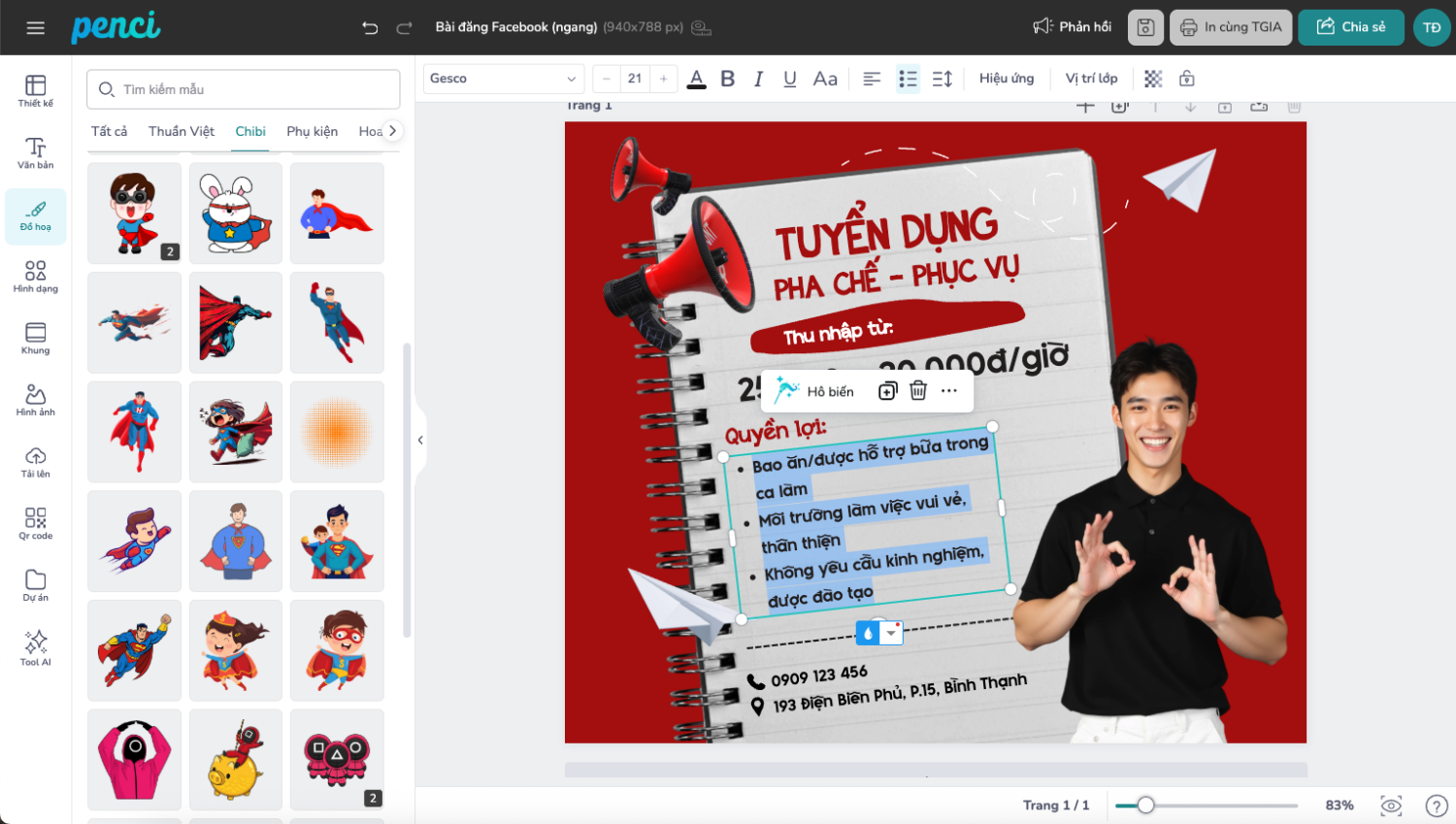Open the Tải lên upload panel
The width and height of the screenshot is (1456, 824).
coord(35,462)
